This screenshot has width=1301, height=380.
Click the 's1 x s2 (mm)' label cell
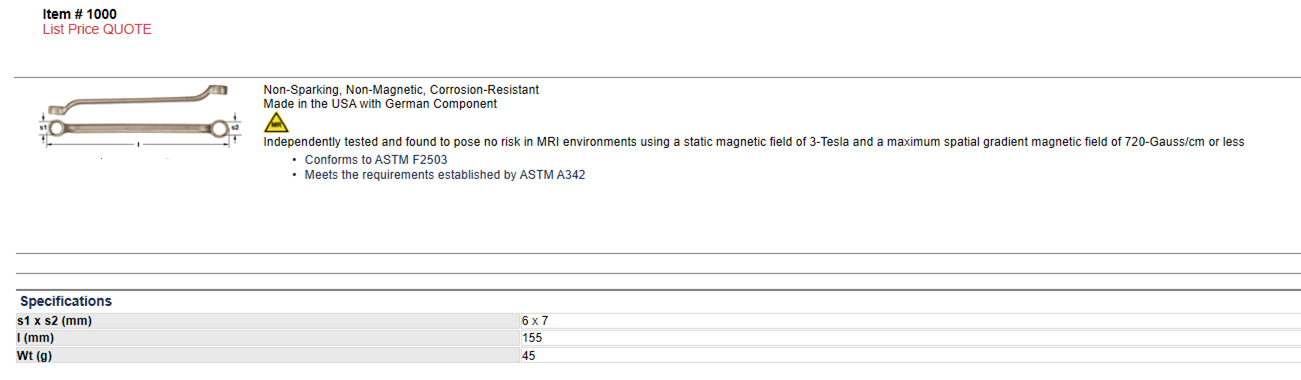point(267,321)
